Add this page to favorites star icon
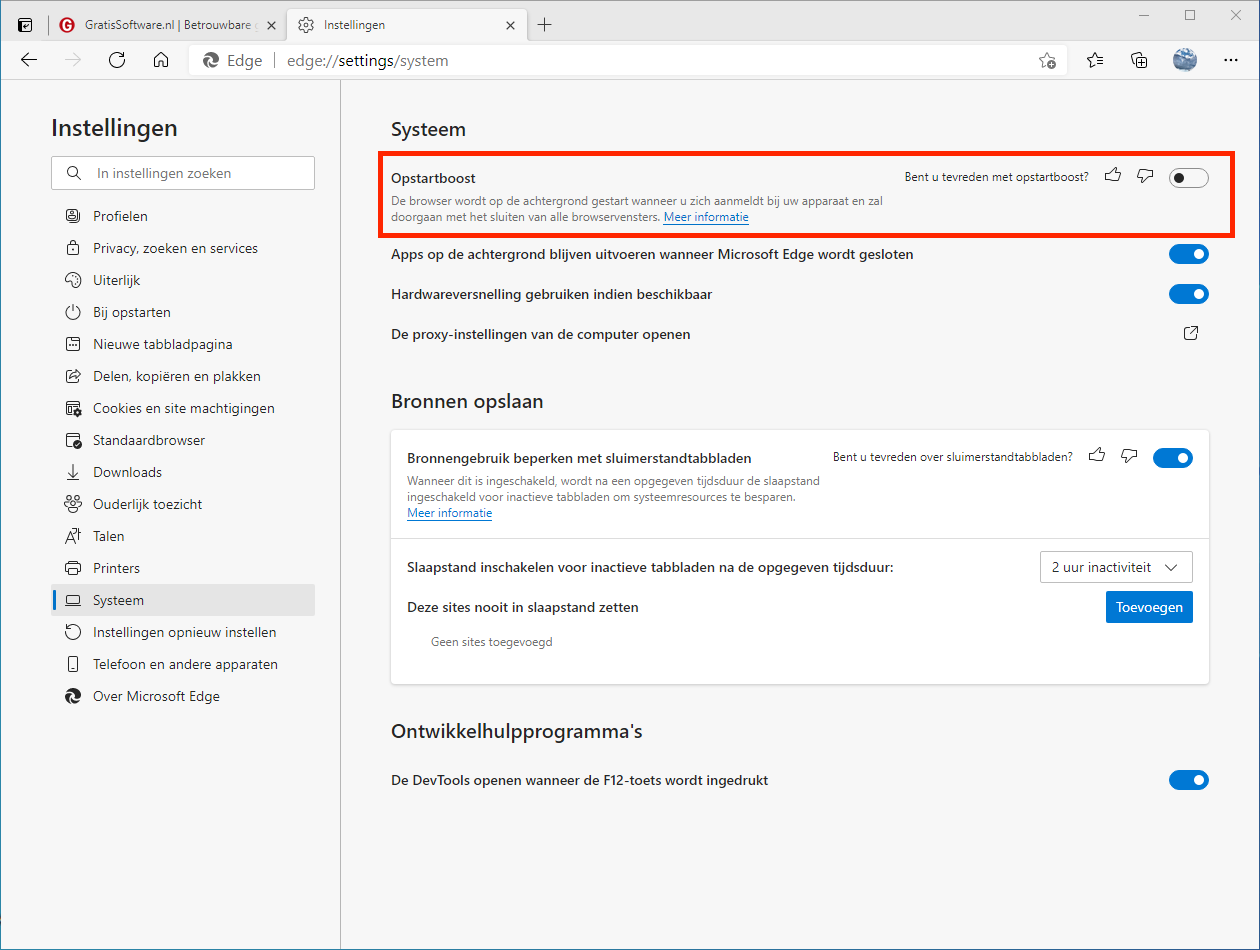1260x950 pixels. coord(1047,61)
